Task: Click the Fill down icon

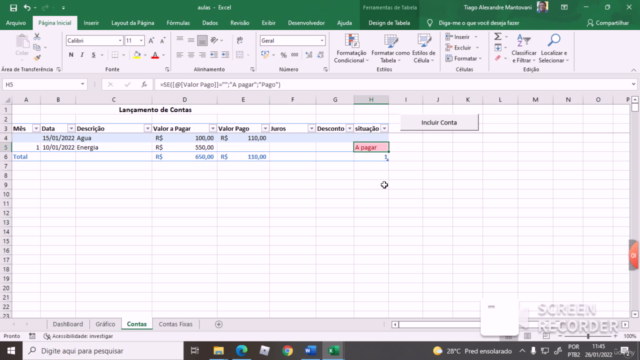Action: click(x=498, y=48)
